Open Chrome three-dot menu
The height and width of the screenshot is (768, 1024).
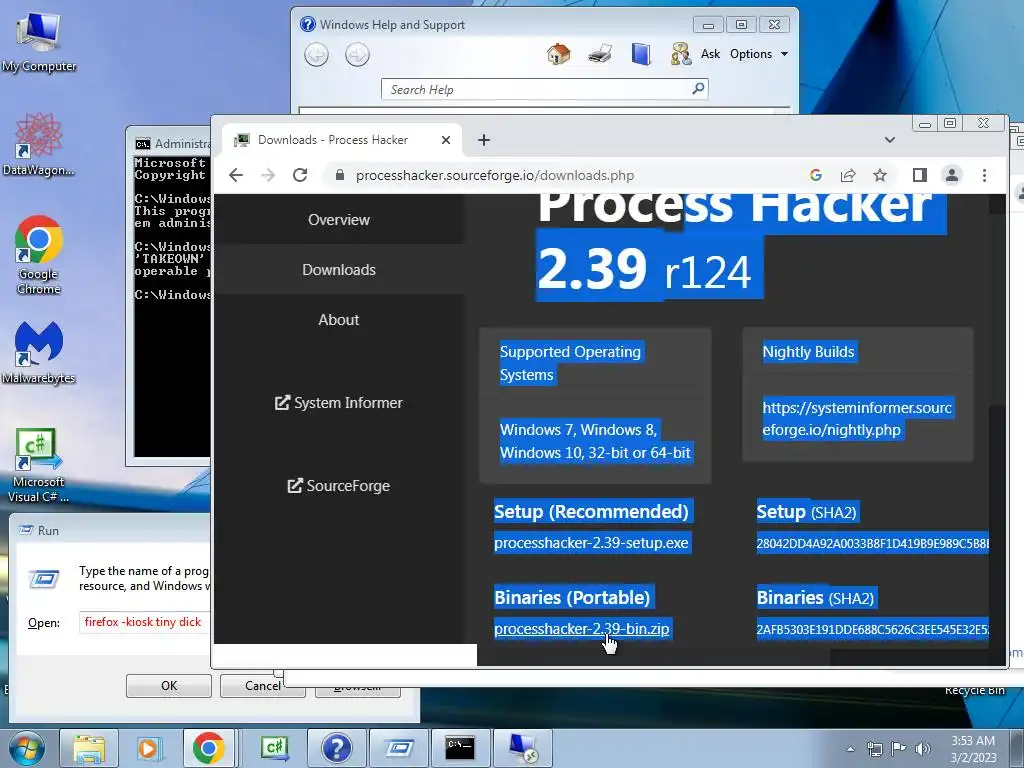pyautogui.click(x=984, y=175)
